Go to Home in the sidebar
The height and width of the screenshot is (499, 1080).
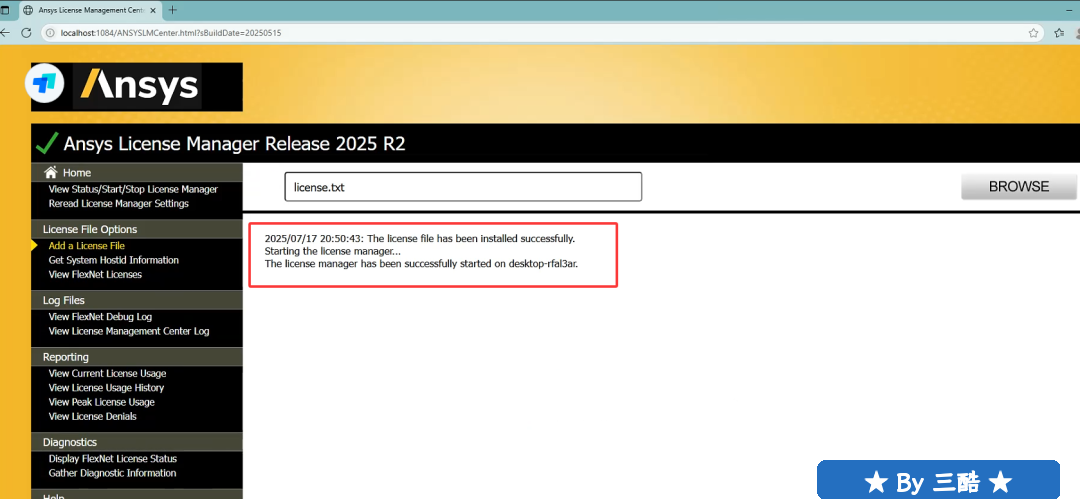(76, 173)
